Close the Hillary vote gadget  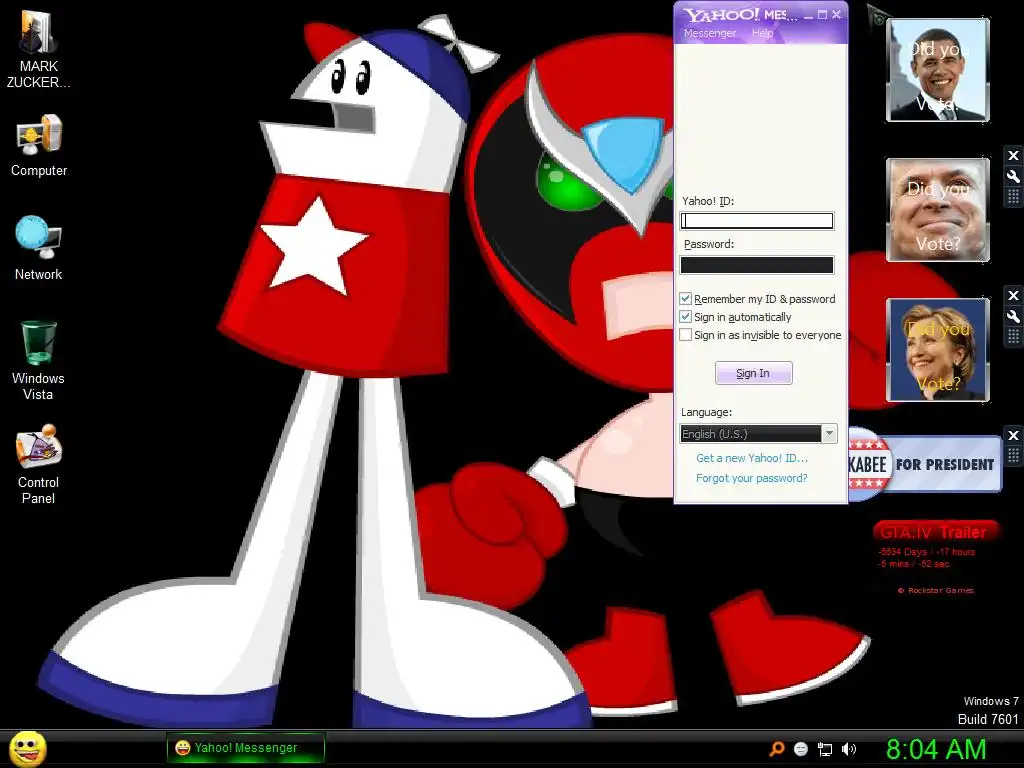click(x=1013, y=296)
